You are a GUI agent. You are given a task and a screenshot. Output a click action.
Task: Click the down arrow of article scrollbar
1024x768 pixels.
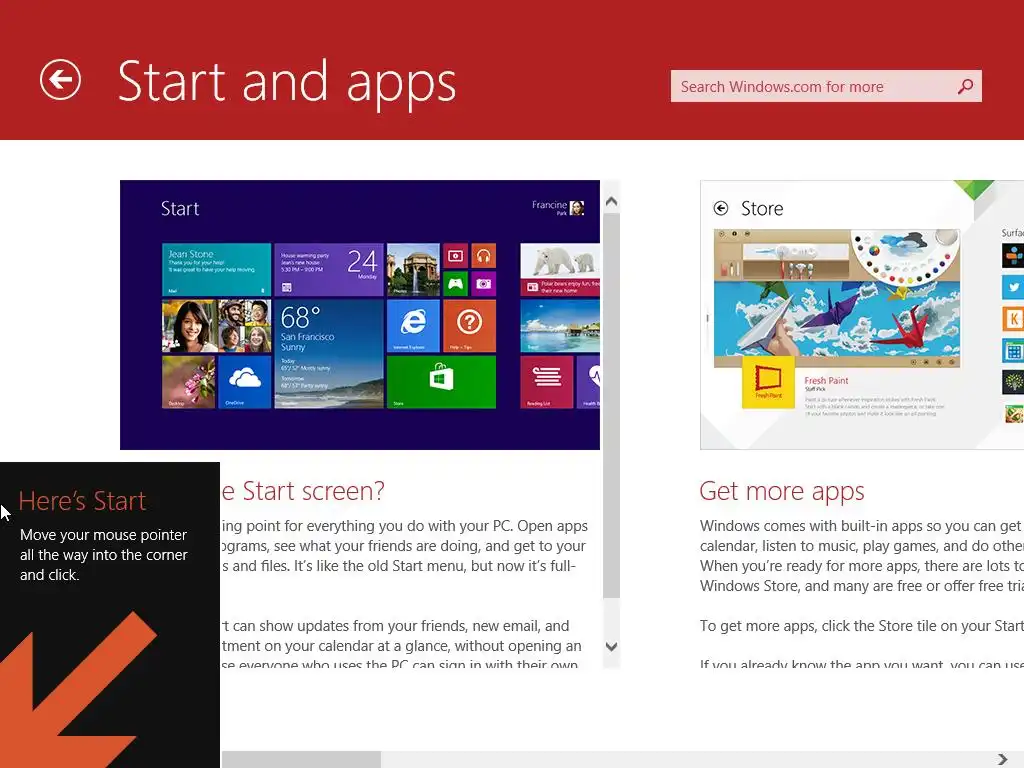[x=611, y=647]
